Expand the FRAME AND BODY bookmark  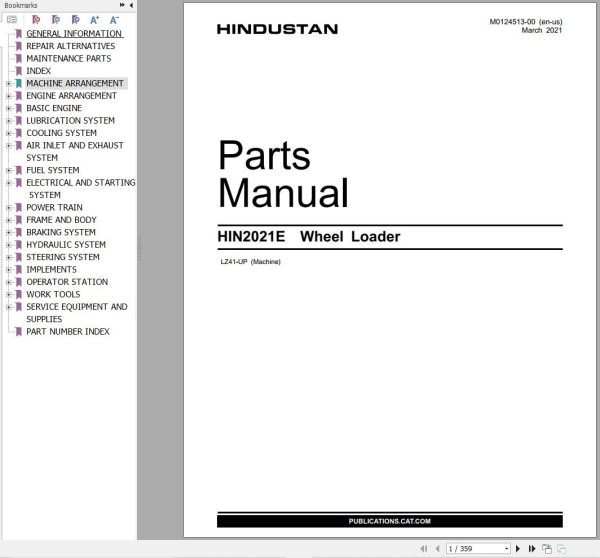point(8,220)
